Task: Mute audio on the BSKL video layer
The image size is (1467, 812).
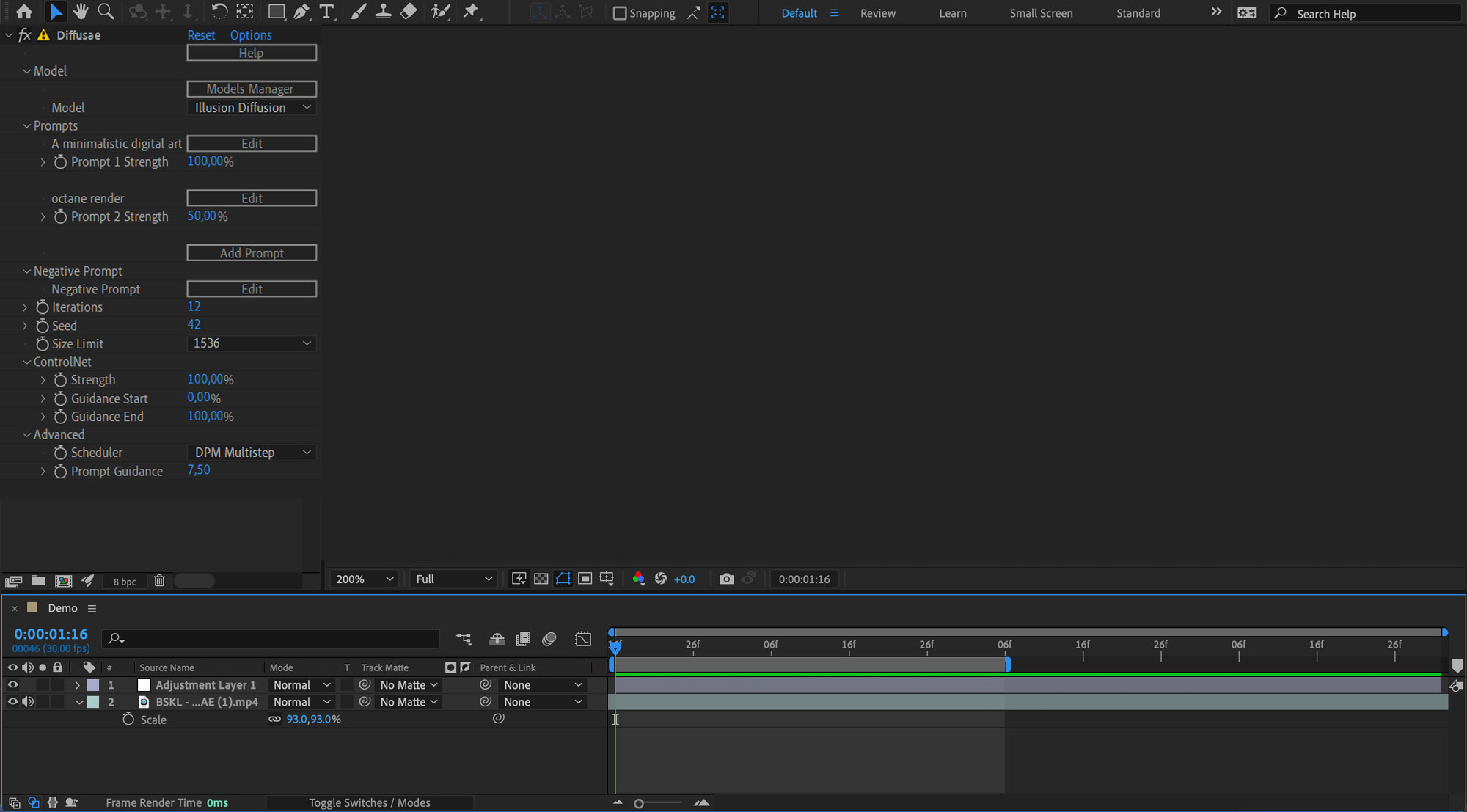Action: point(28,702)
